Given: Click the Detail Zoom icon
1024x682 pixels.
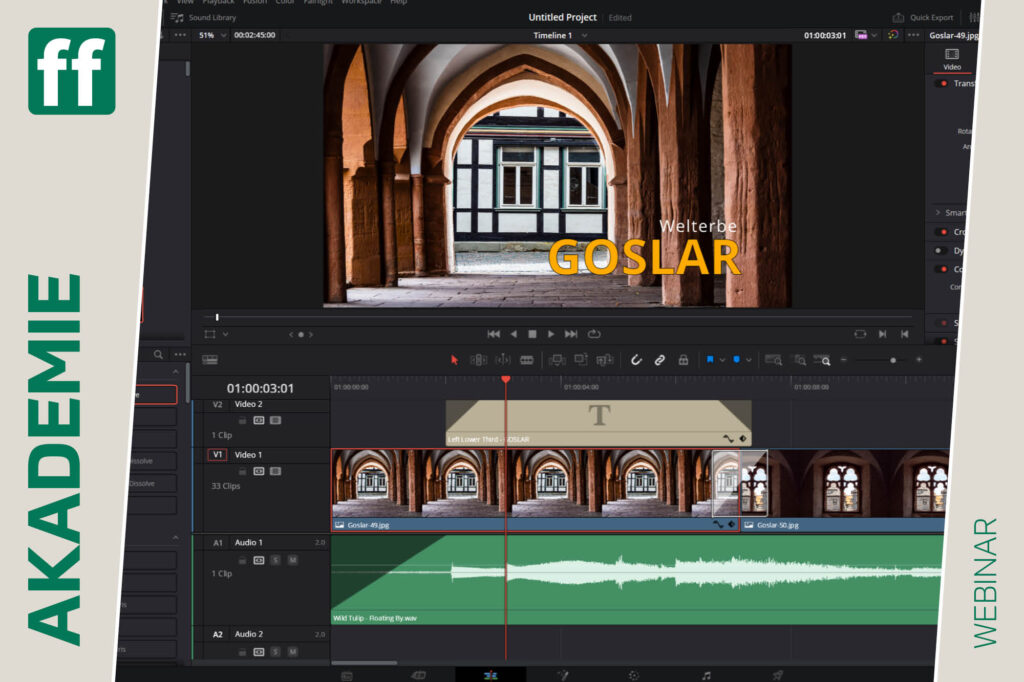Looking at the screenshot, I should [x=799, y=360].
